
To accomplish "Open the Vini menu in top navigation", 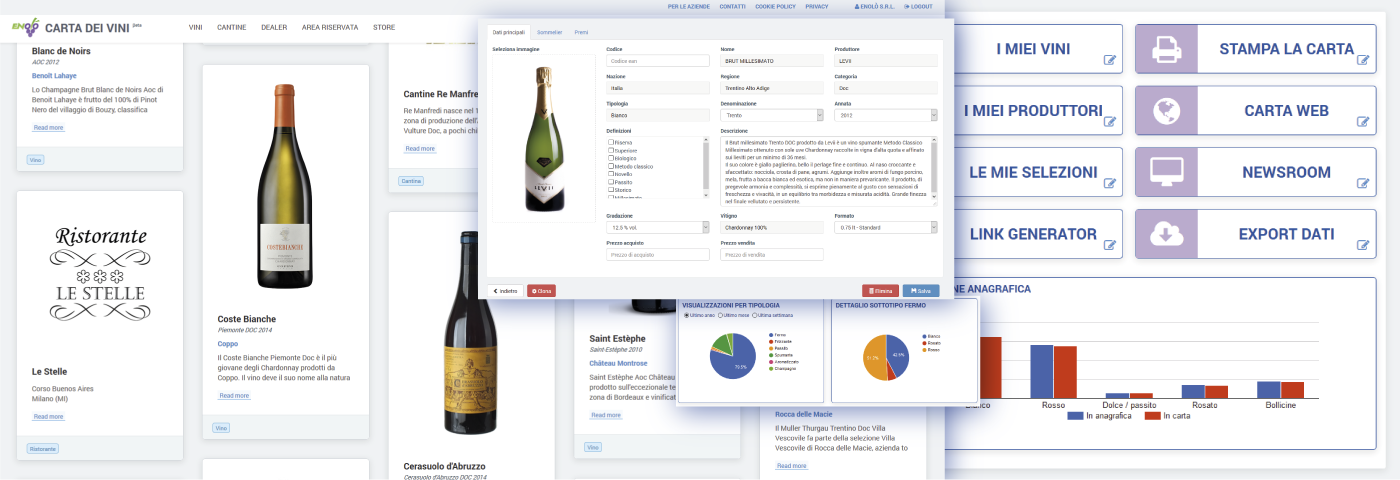I will coord(196,27).
